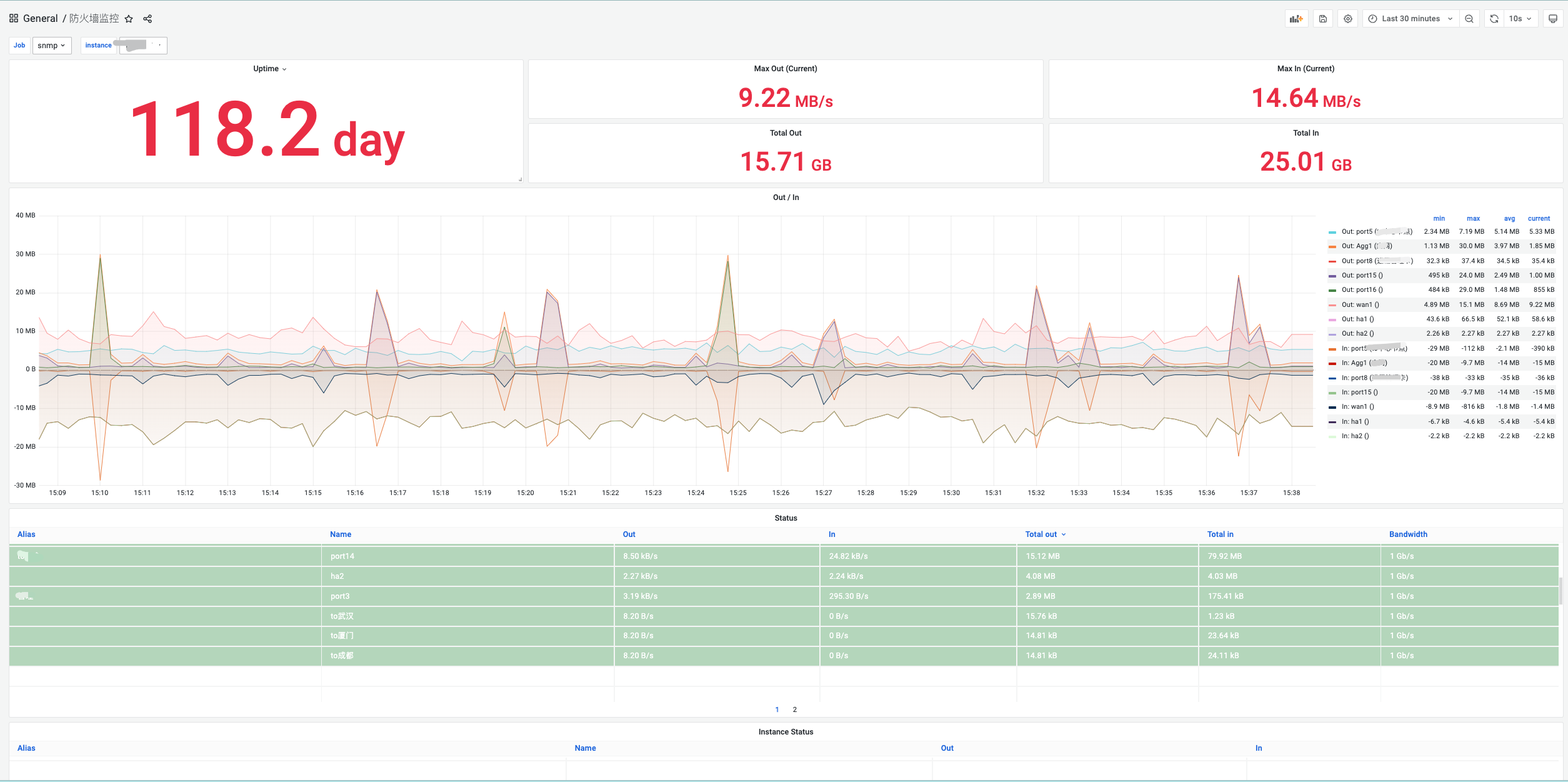Toggle In: port15 series in legend
The image size is (1568, 782).
1359,393
